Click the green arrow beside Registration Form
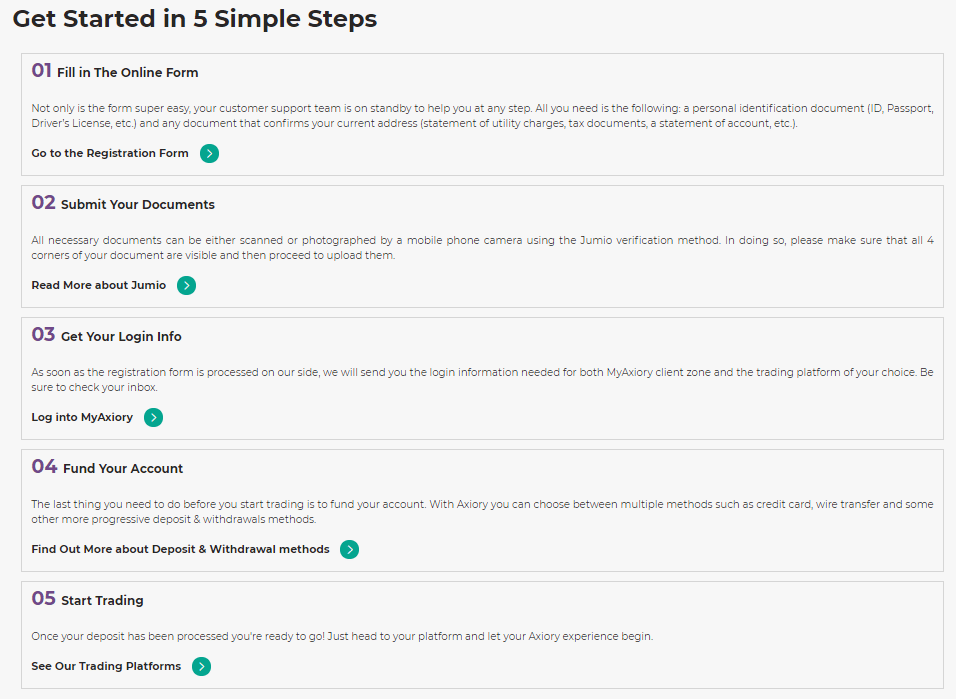The width and height of the screenshot is (956, 699). pos(209,154)
